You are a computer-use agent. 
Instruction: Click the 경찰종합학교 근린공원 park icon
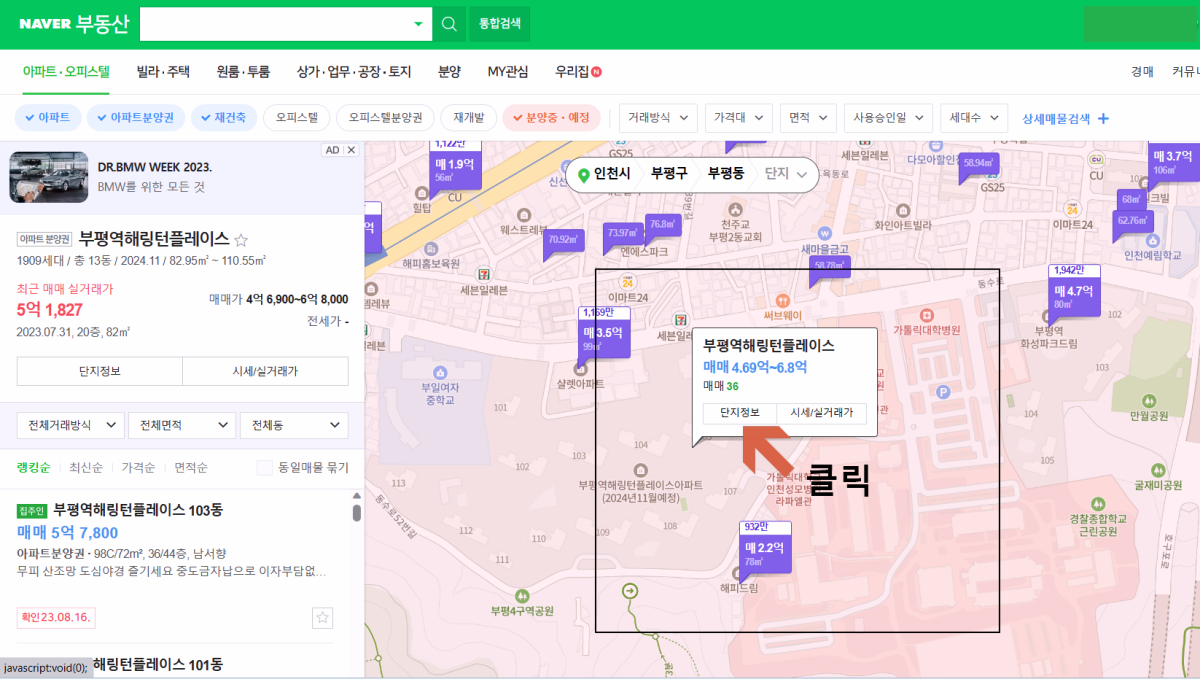(x=1097, y=503)
